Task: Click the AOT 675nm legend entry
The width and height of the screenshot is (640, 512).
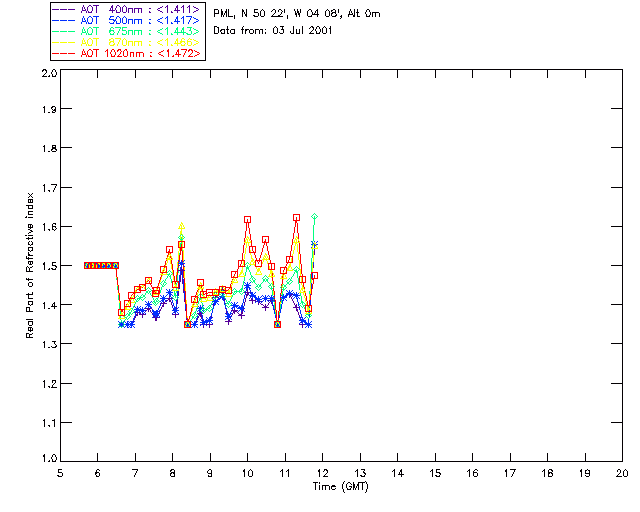Action: pos(126,31)
